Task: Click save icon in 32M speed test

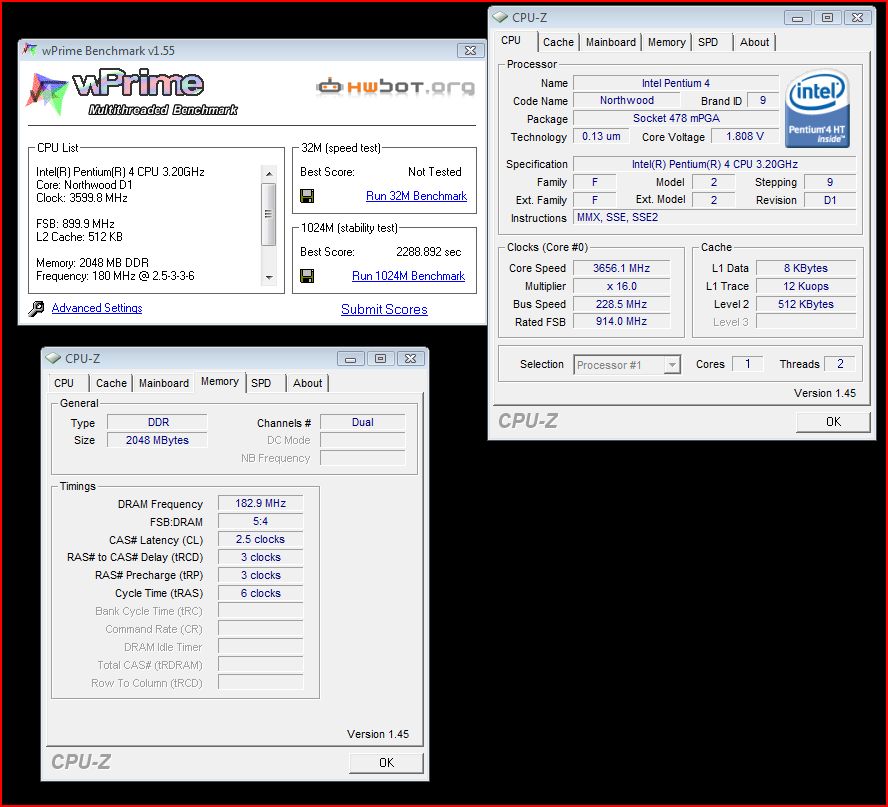Action: [x=307, y=196]
